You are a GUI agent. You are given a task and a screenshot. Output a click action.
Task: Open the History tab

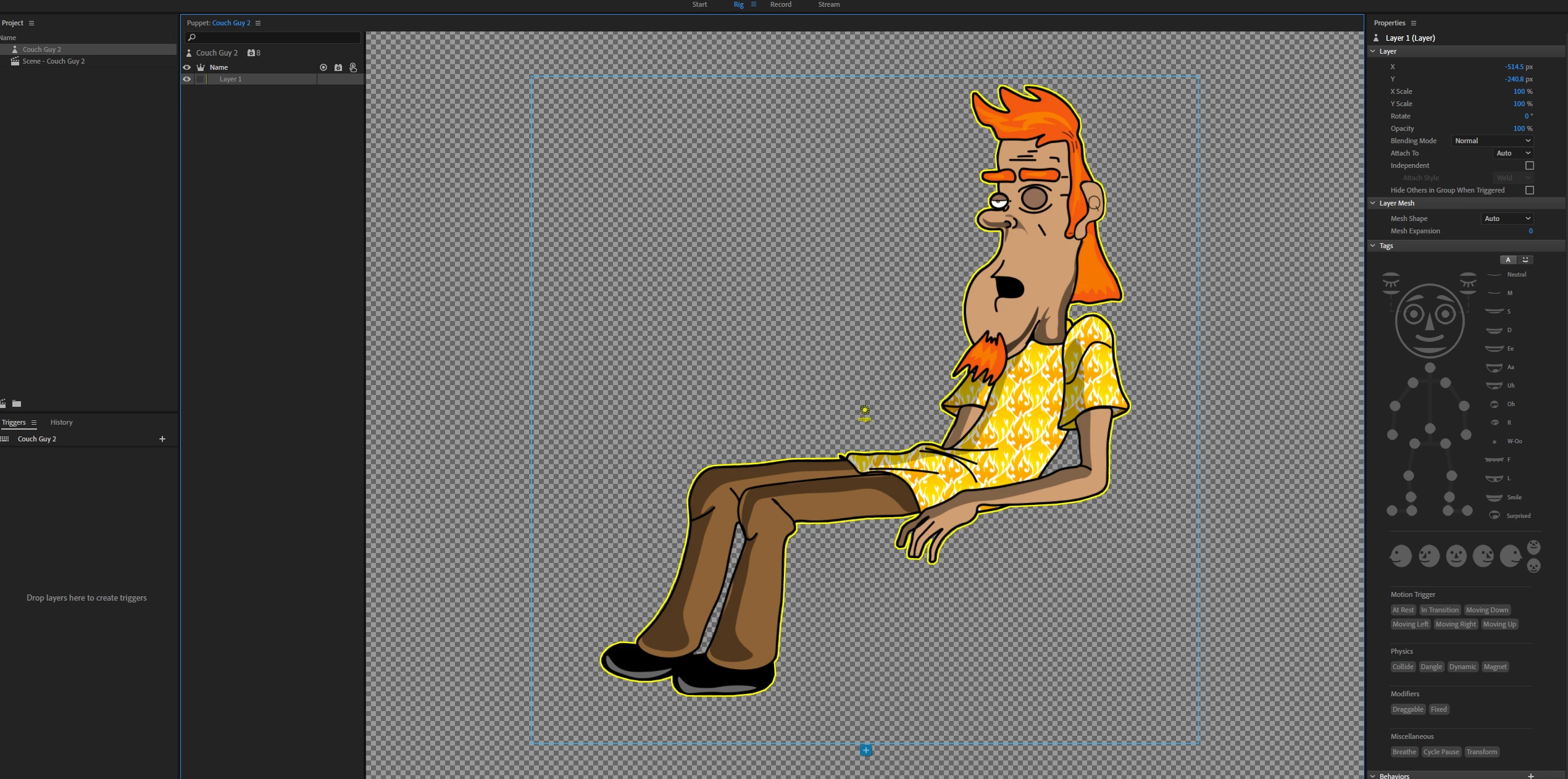tap(61, 422)
